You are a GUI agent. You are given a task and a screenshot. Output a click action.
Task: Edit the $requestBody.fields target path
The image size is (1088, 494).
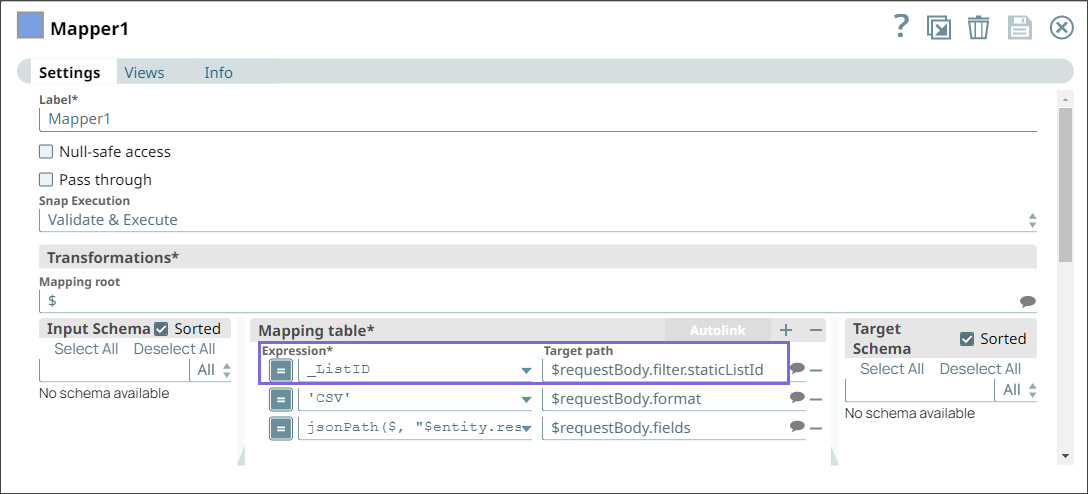[665, 428]
